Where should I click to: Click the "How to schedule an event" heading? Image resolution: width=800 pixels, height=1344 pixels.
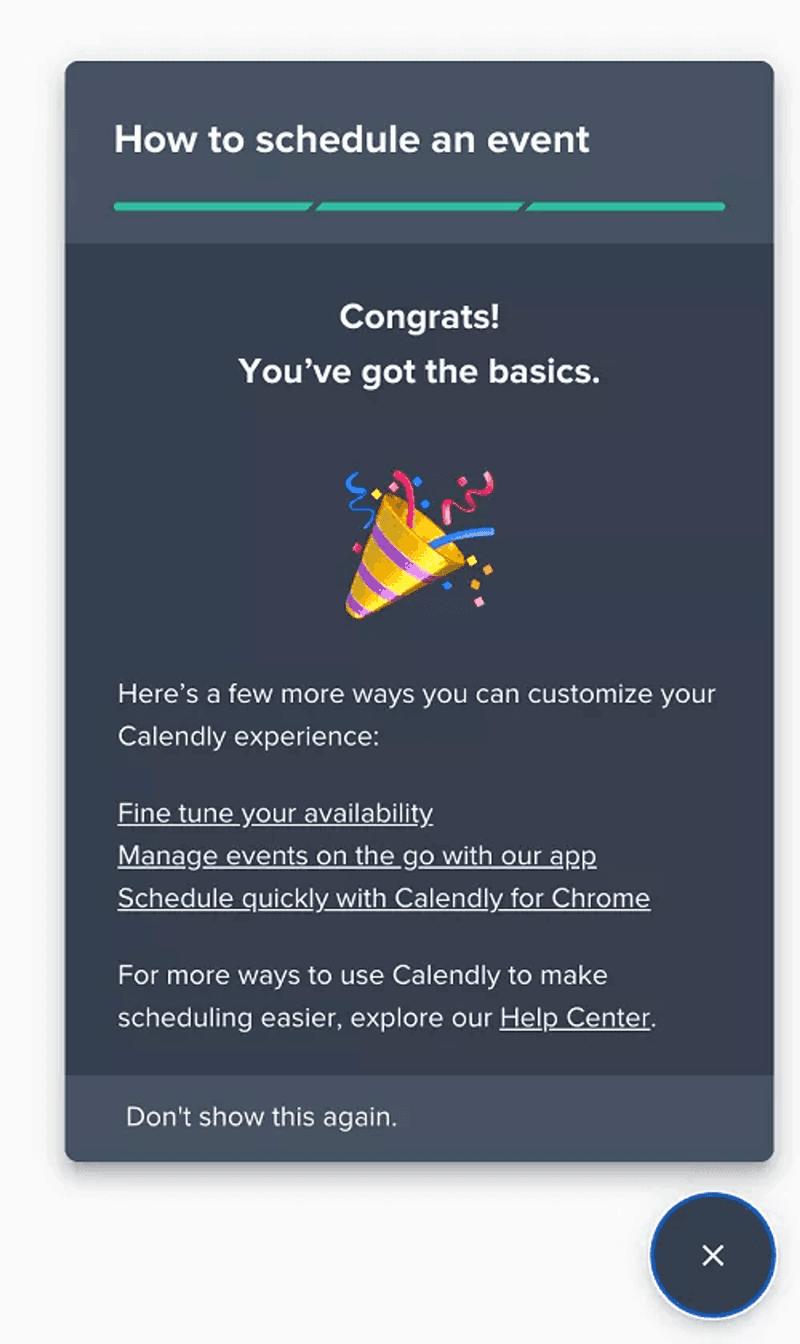(x=352, y=140)
